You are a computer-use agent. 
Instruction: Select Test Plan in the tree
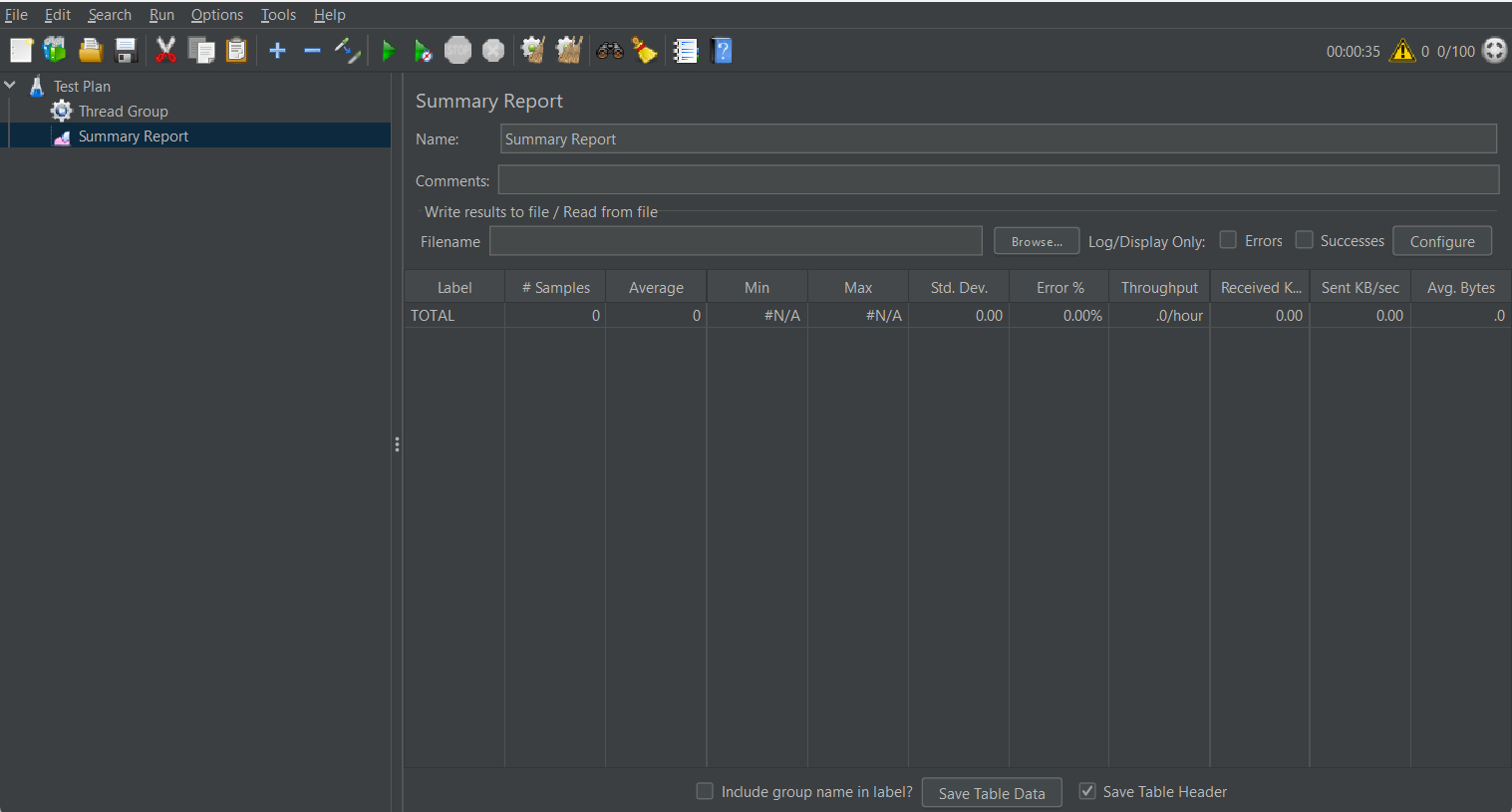82,87
